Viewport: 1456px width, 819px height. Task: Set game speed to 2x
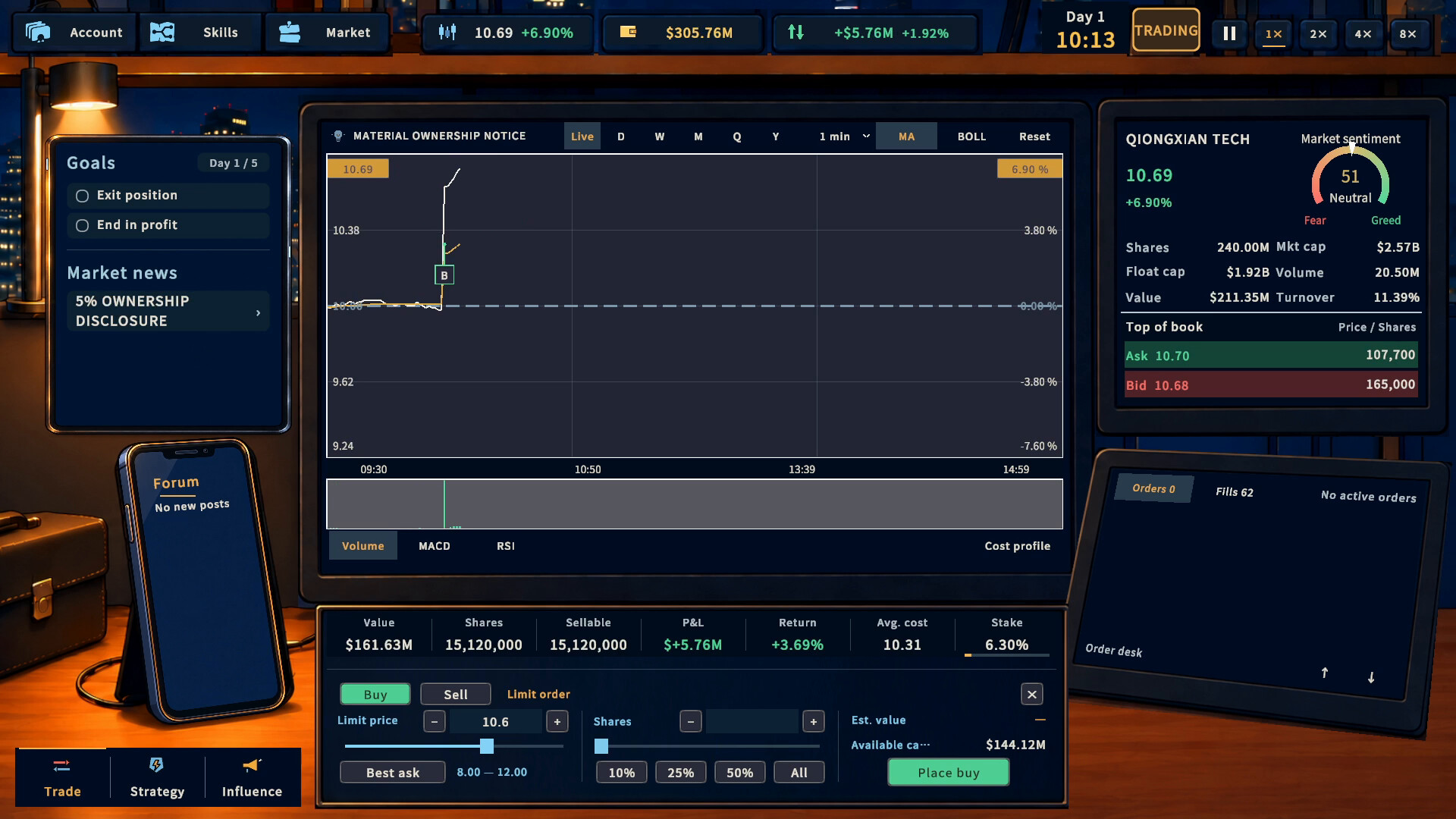tap(1318, 33)
